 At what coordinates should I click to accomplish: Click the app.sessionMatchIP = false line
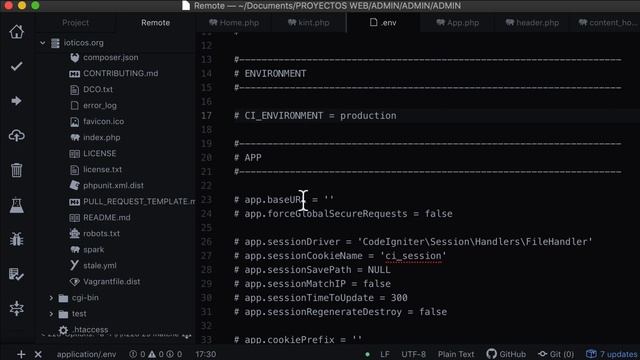point(312,284)
